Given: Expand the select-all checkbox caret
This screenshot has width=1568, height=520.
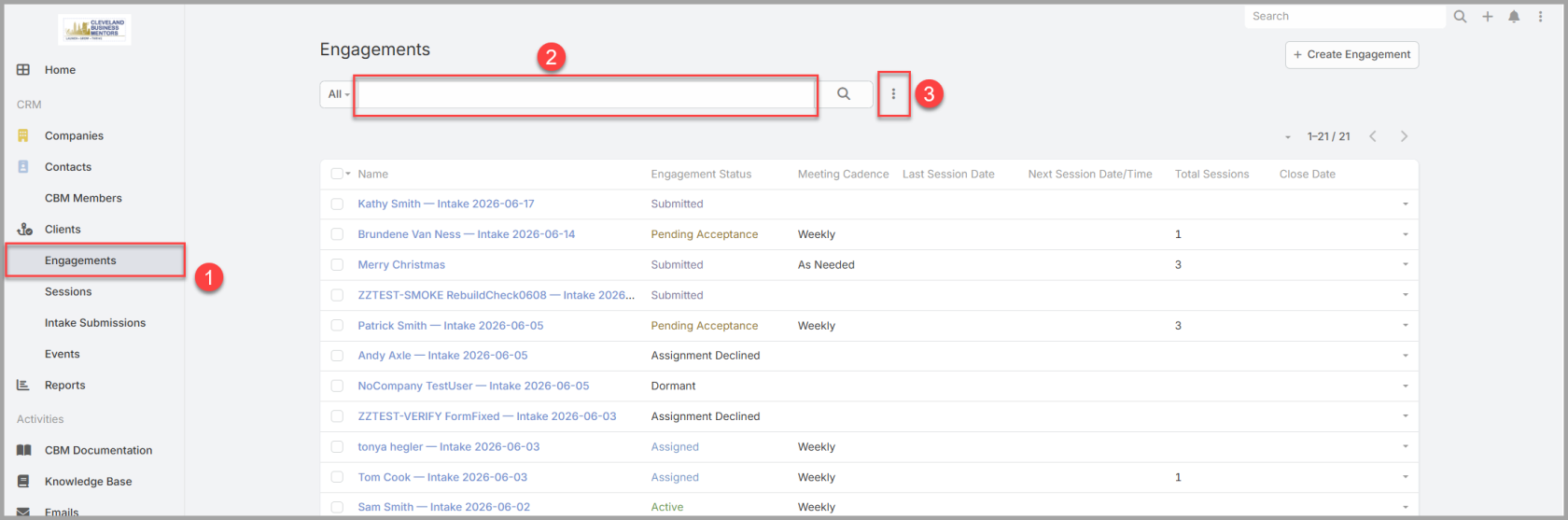Looking at the screenshot, I should pos(348,175).
